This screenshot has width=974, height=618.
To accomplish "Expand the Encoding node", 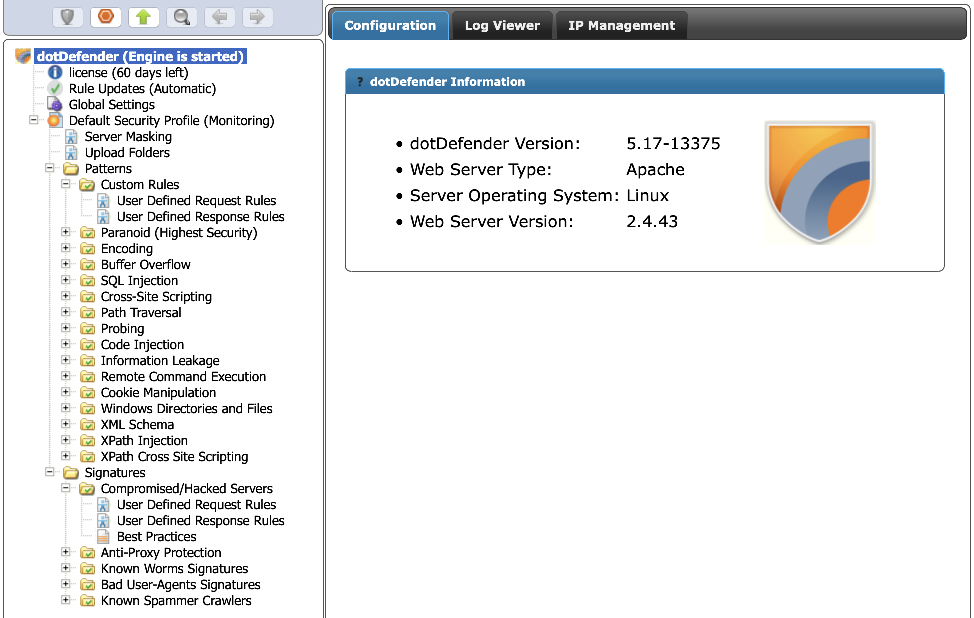I will [65, 248].
